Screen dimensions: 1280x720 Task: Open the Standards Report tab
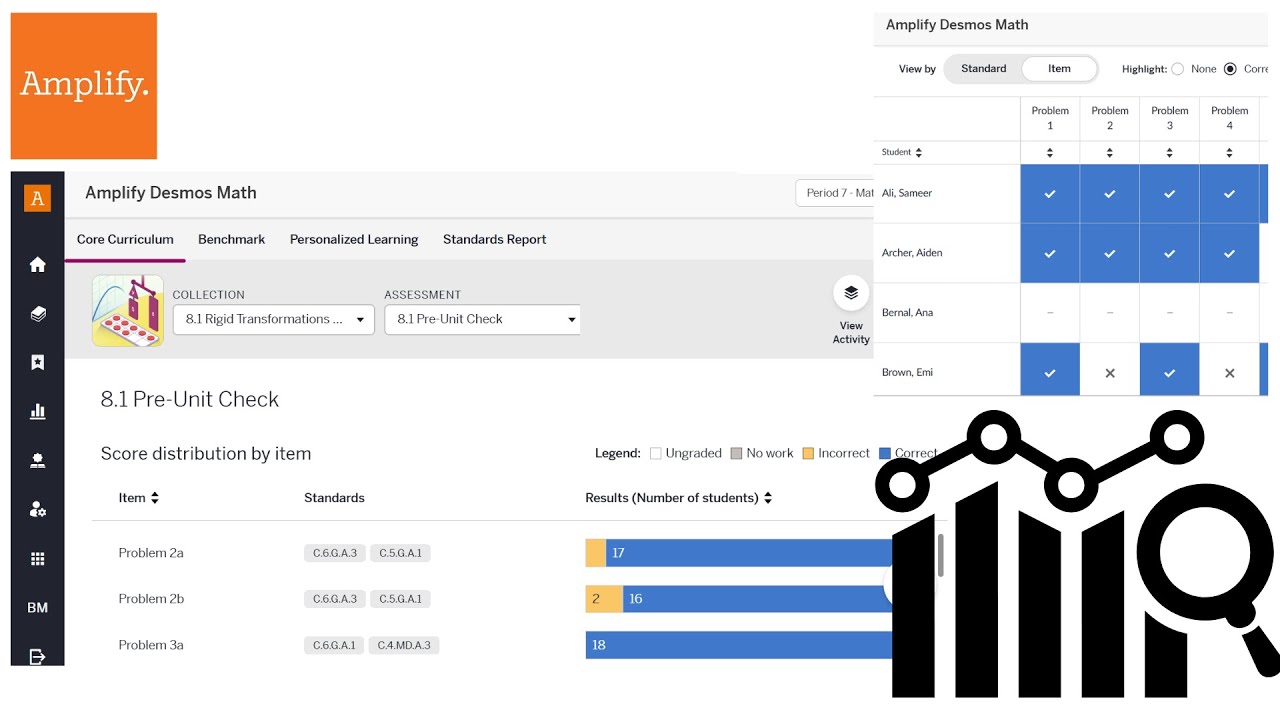pyautogui.click(x=495, y=240)
